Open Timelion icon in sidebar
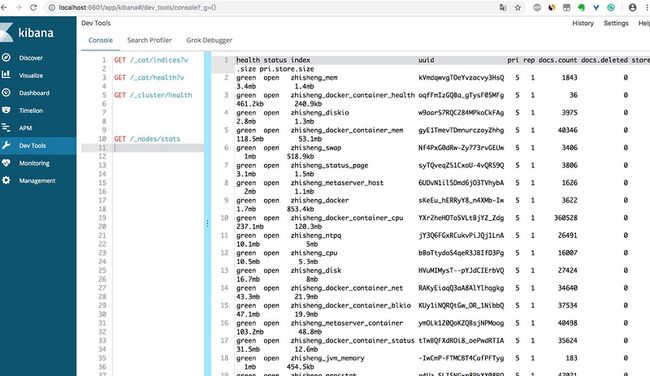Viewport: 650px width, 376px height. click(6, 110)
